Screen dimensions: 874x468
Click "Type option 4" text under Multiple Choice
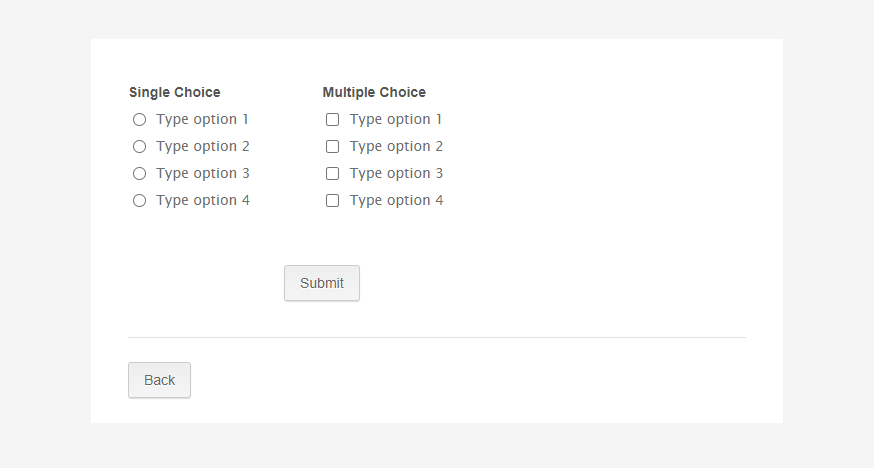click(396, 201)
